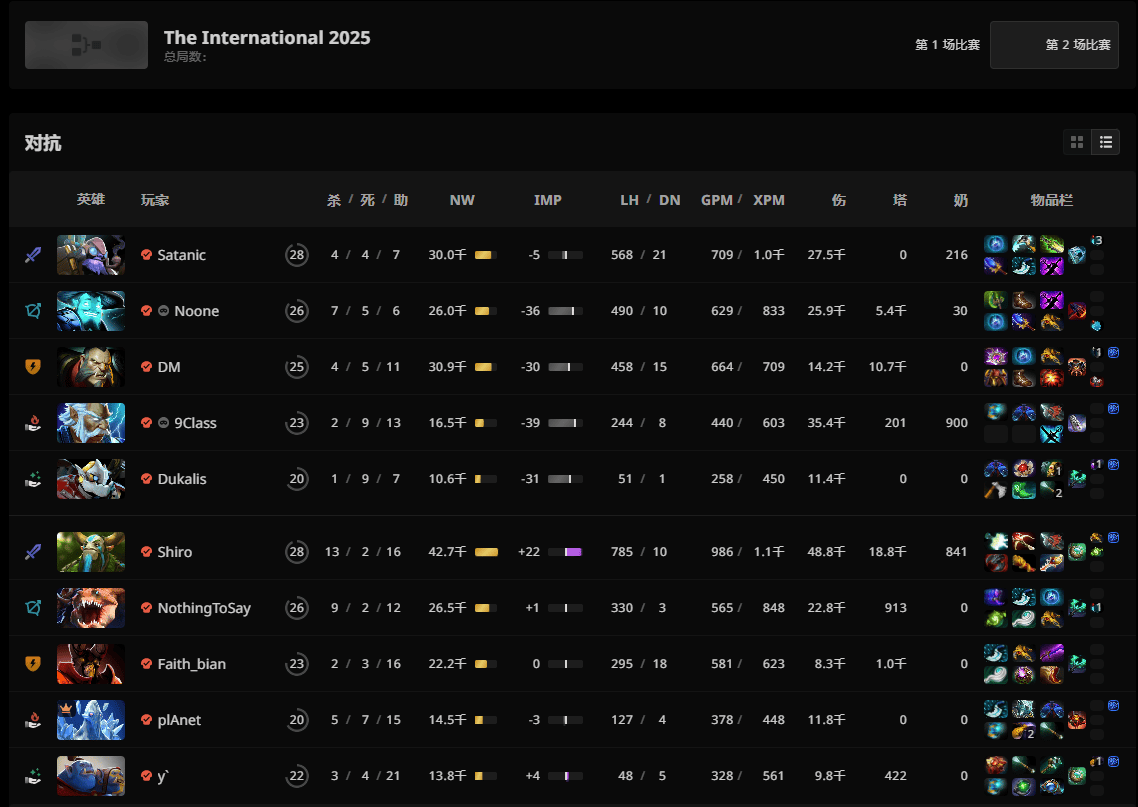Click Shiro's safe lane sword role icon
Screen dimensions: 1138x807
pyautogui.click(x=33, y=552)
